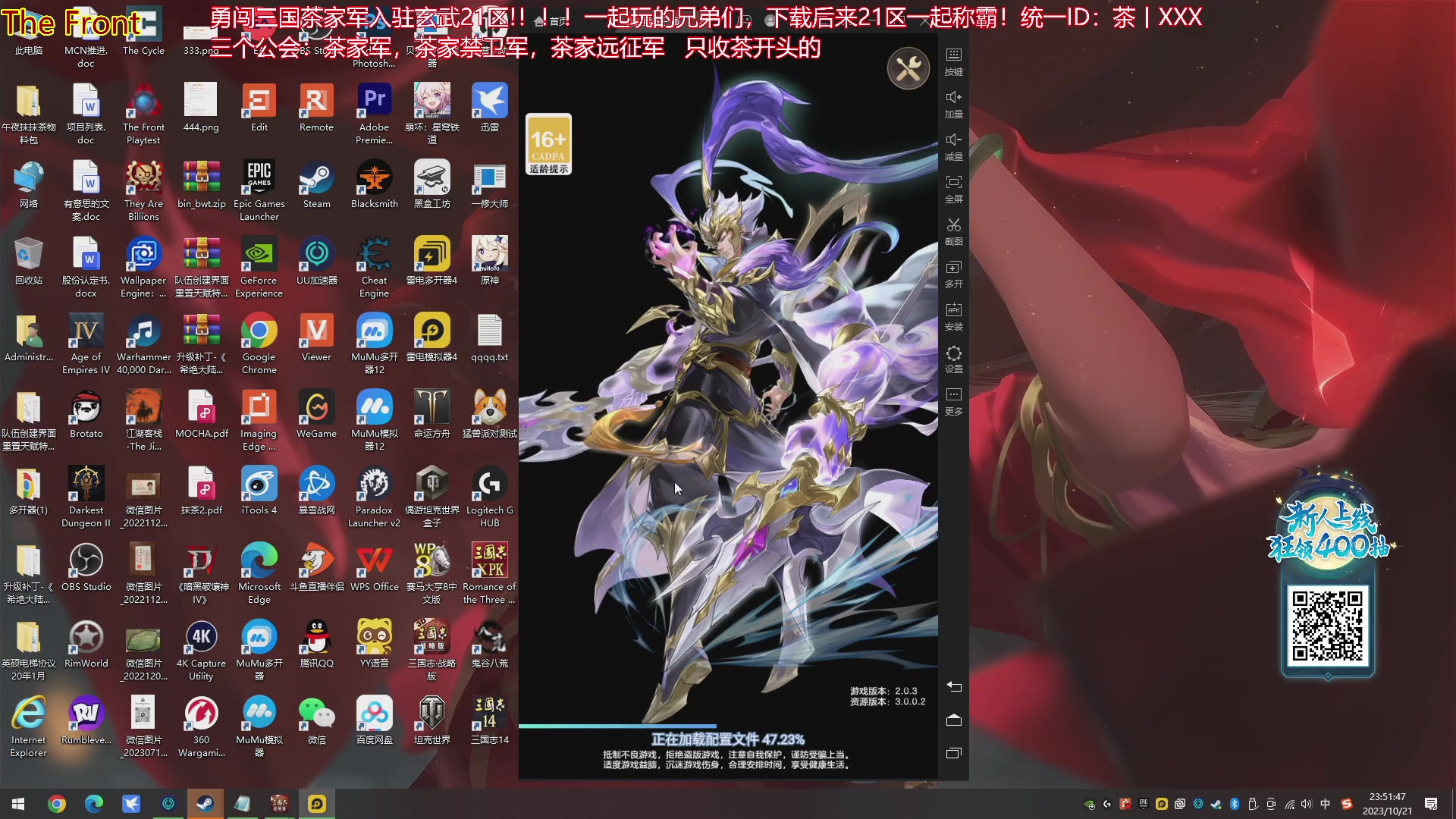Click the taskbar volume speaker icon
This screenshot has height=819, width=1456.
(1307, 804)
